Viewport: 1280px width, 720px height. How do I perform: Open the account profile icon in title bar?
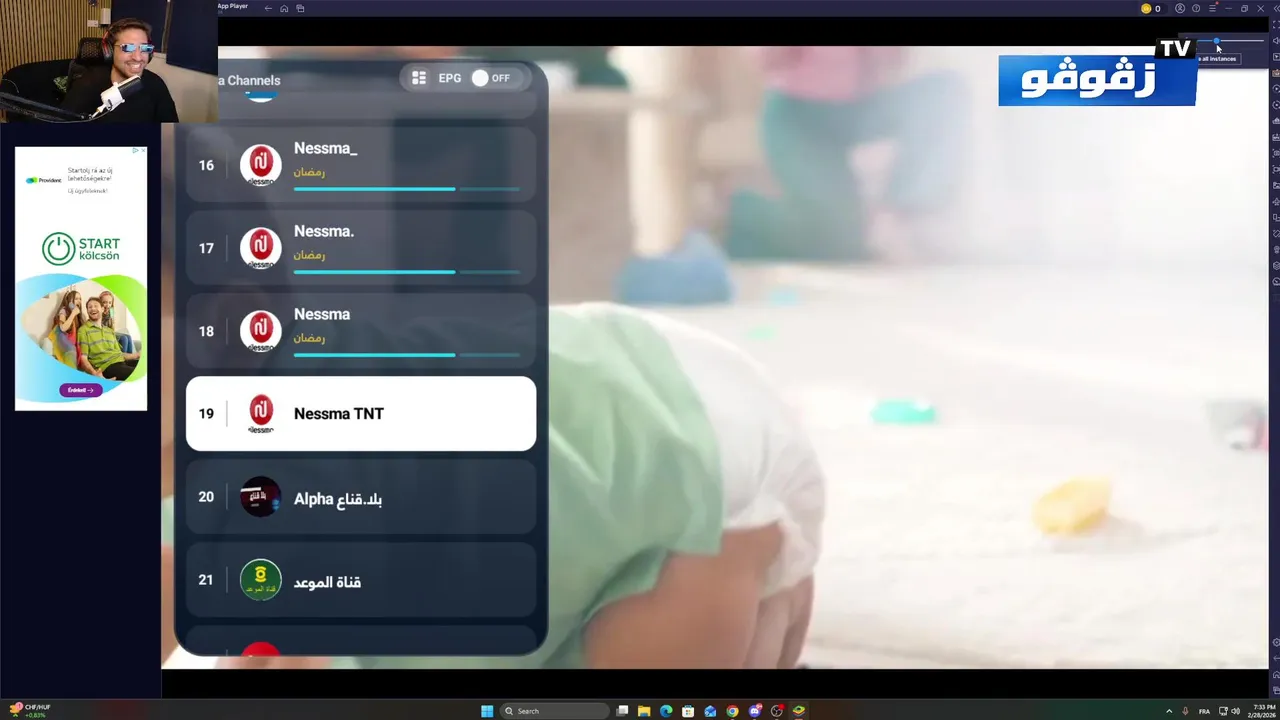[x=1180, y=8]
